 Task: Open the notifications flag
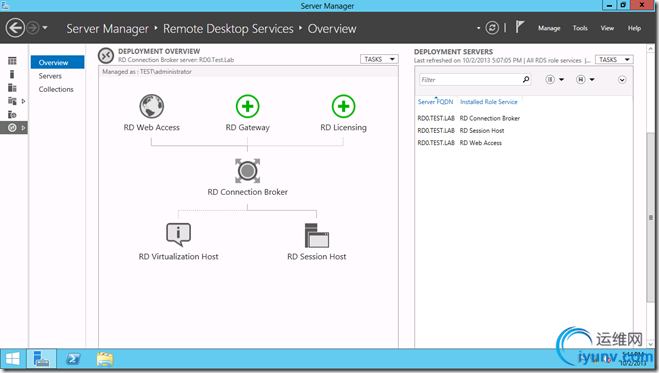[520, 27]
